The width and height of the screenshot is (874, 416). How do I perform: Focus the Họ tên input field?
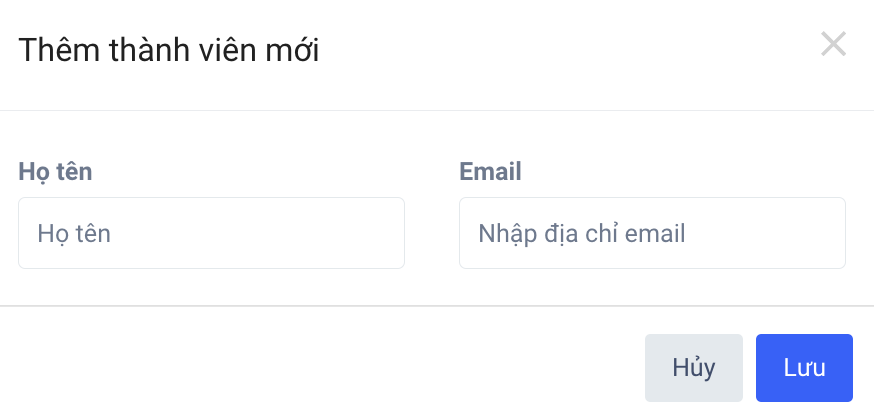coord(211,233)
